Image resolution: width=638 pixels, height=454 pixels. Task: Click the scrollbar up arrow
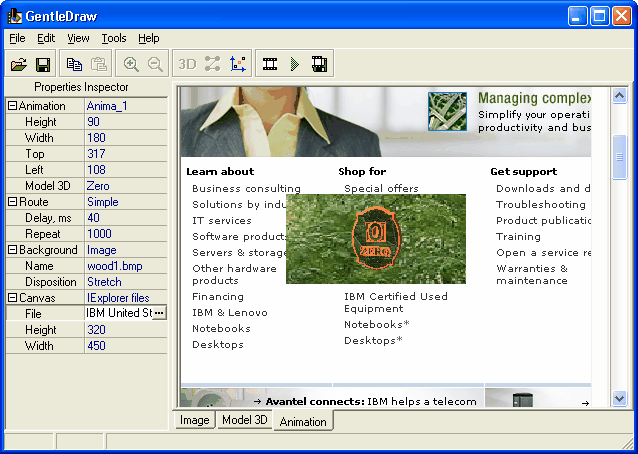pos(620,96)
